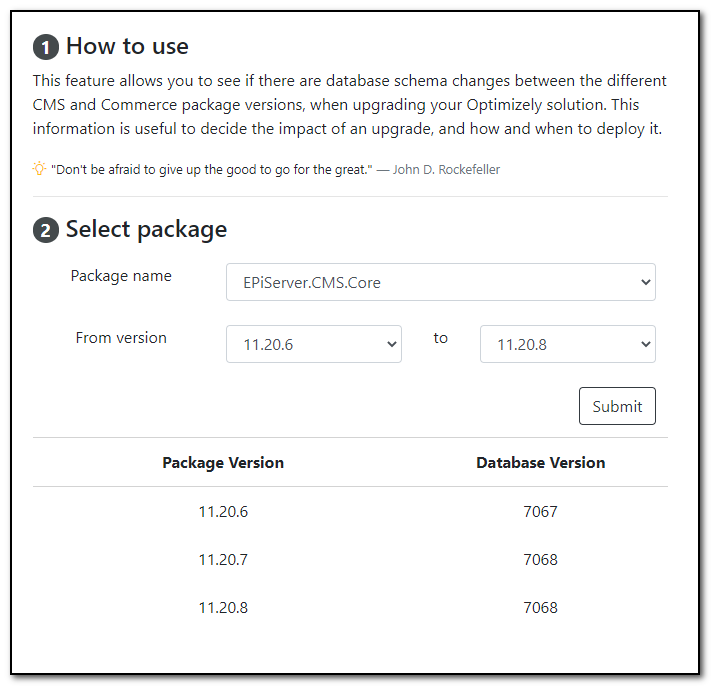Select the 11.20.7 package version cell
The height and width of the screenshot is (686, 711).
point(223,560)
